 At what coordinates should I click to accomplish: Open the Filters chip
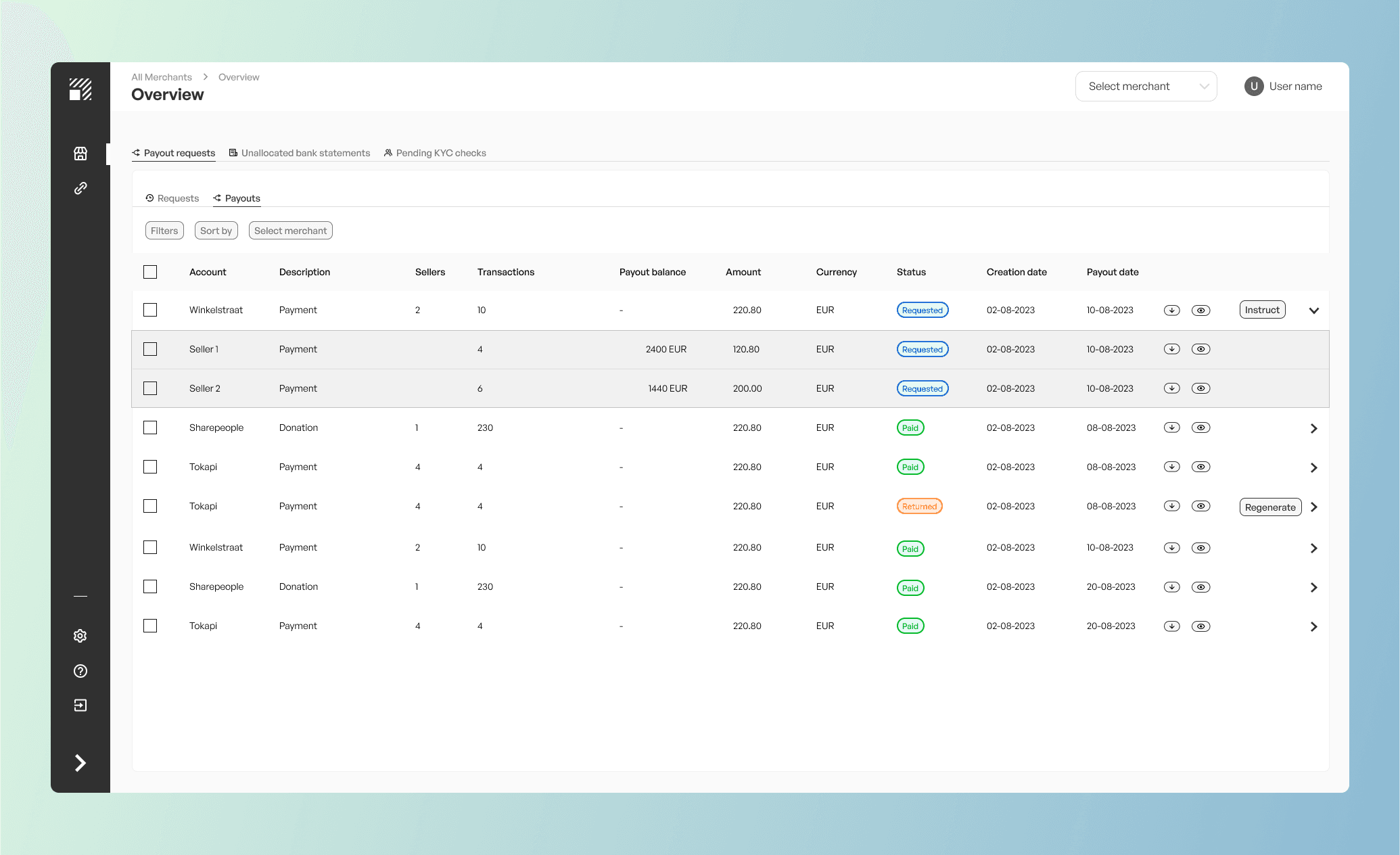pyautogui.click(x=164, y=231)
